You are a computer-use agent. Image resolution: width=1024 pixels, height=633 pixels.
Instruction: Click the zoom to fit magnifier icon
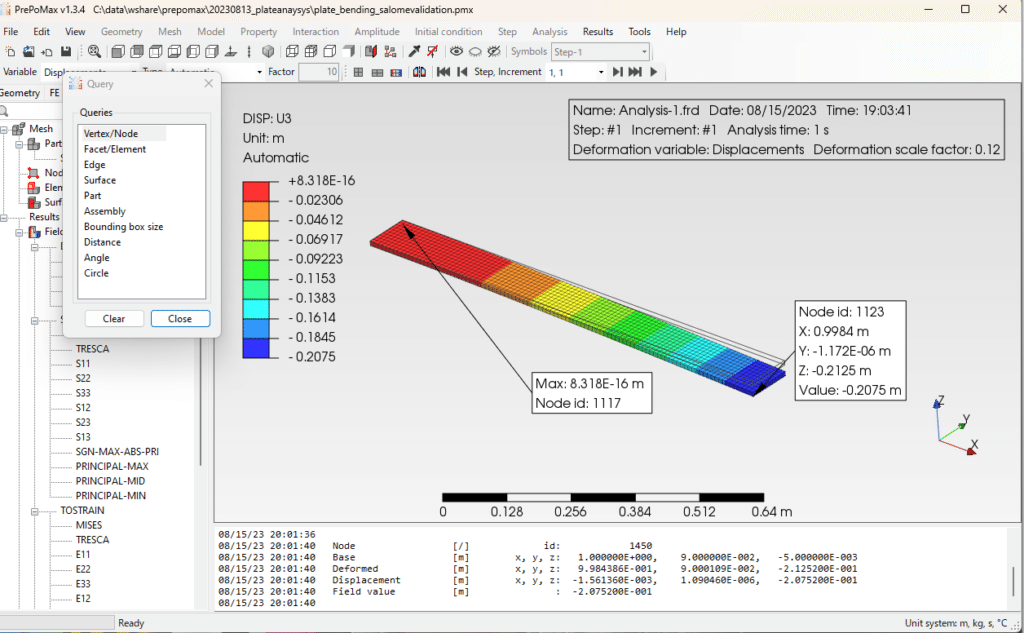(95, 51)
